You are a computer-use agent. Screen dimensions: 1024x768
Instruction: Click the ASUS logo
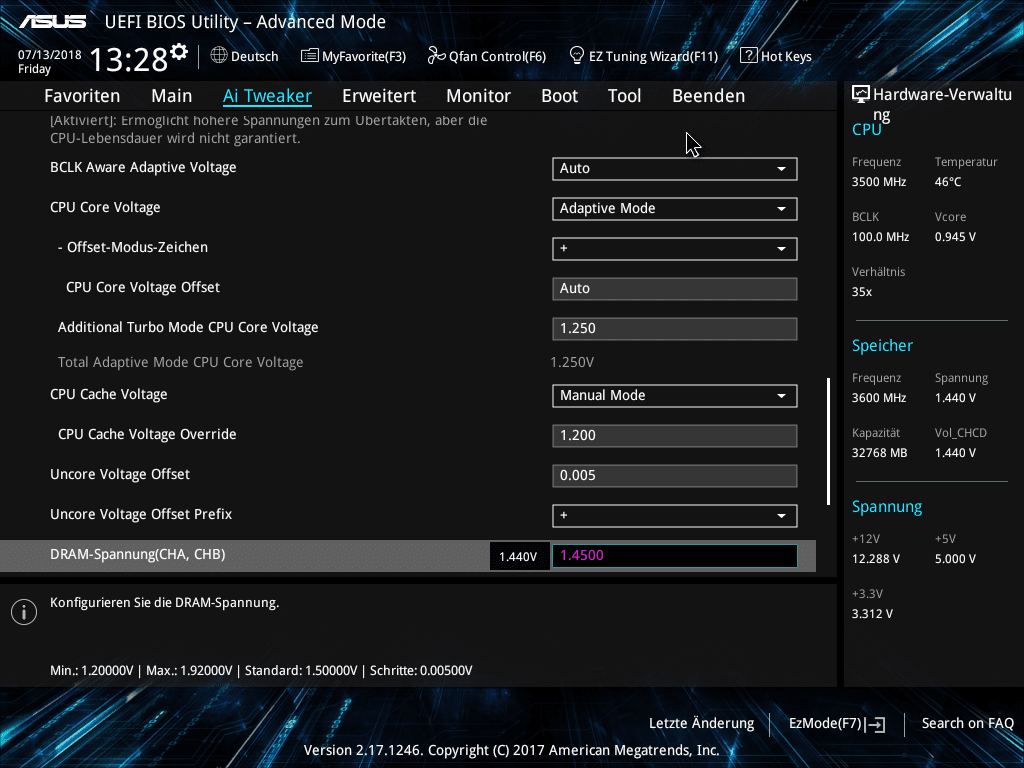click(x=52, y=22)
